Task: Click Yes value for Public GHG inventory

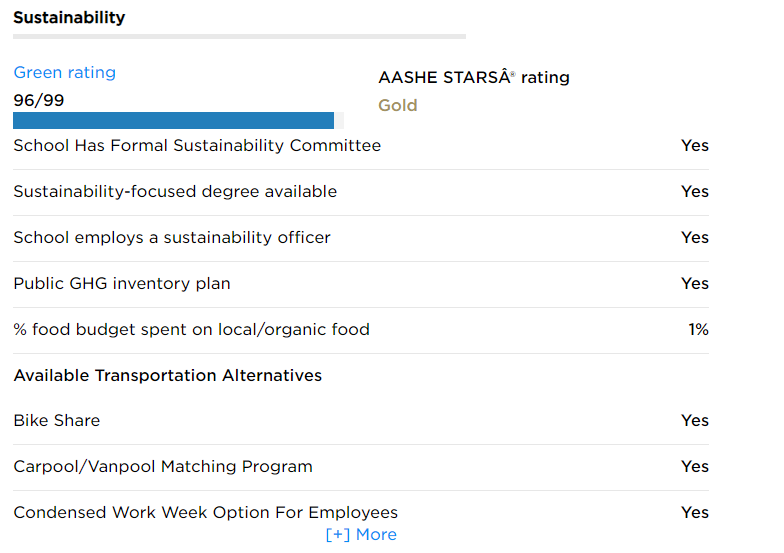Action: (x=695, y=284)
